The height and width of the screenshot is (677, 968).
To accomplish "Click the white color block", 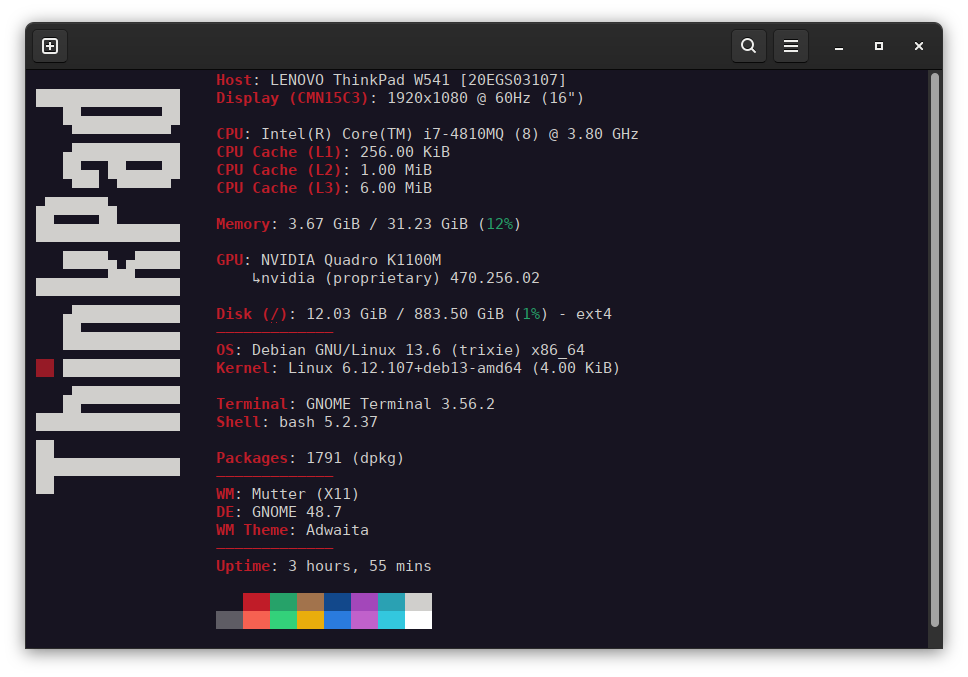I will click(x=419, y=620).
